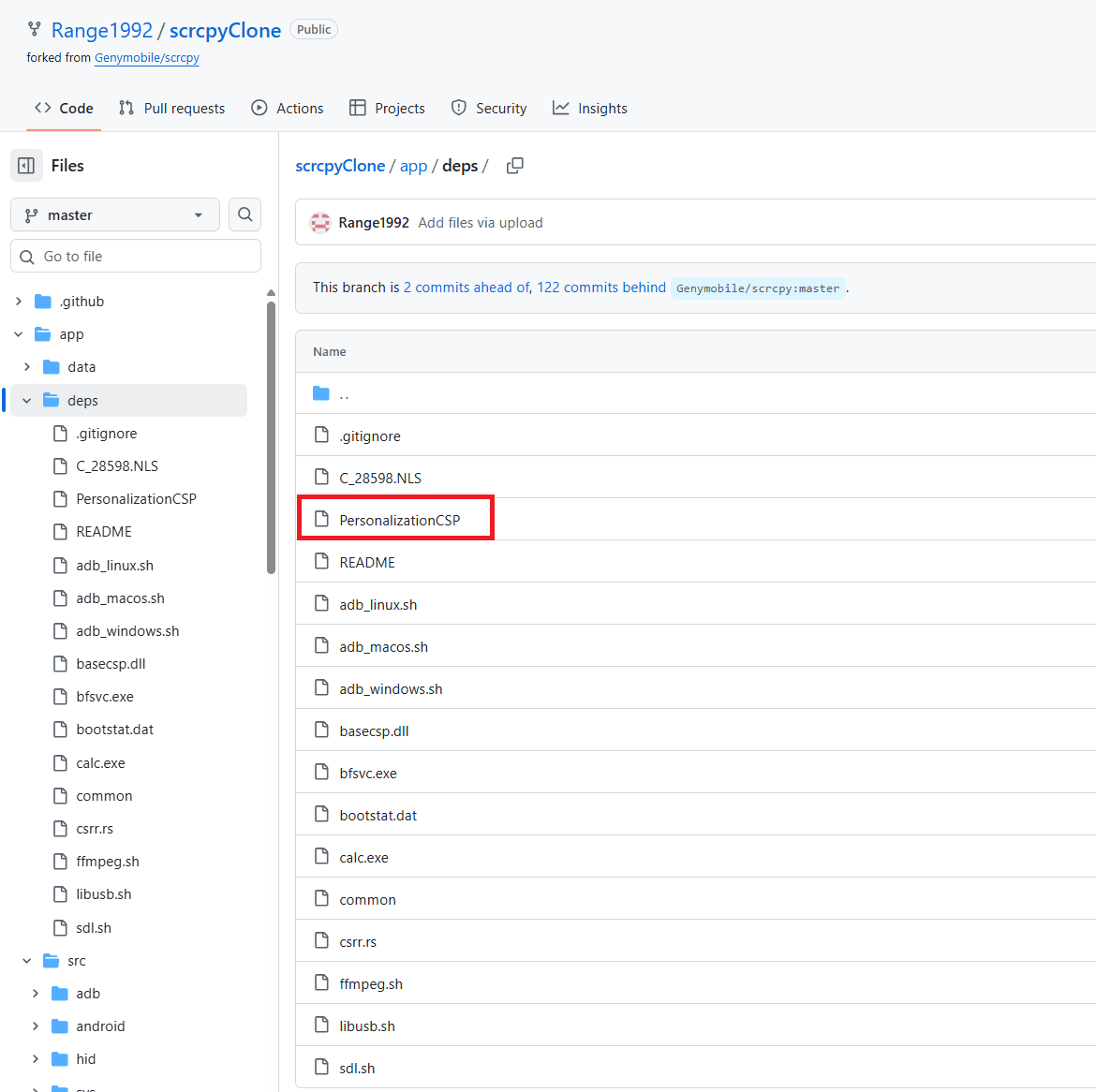1096x1092 pixels.
Task: Open .gitignore in the main file list
Action: [x=370, y=436]
